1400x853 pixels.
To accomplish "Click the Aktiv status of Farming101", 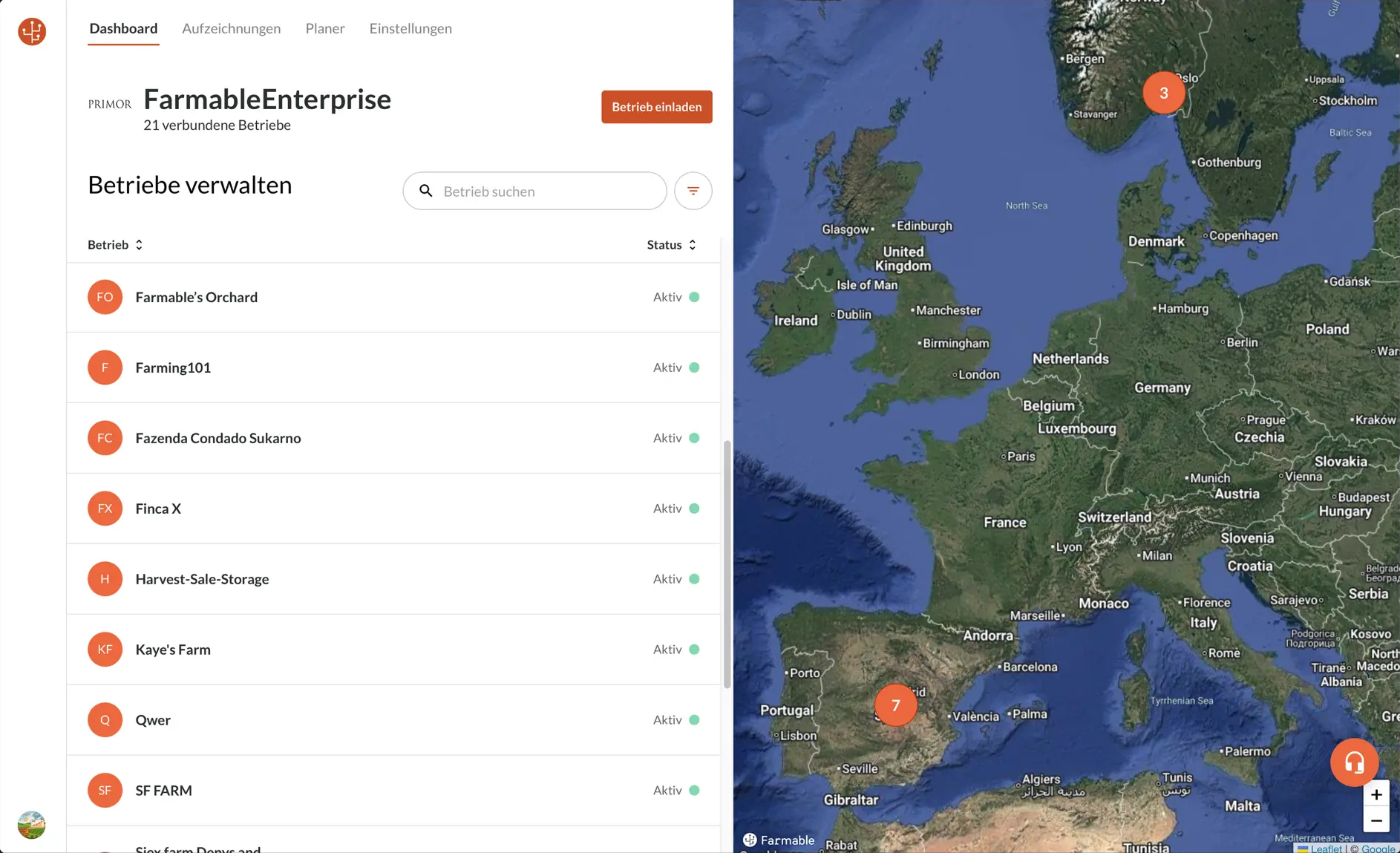I will coord(676,367).
